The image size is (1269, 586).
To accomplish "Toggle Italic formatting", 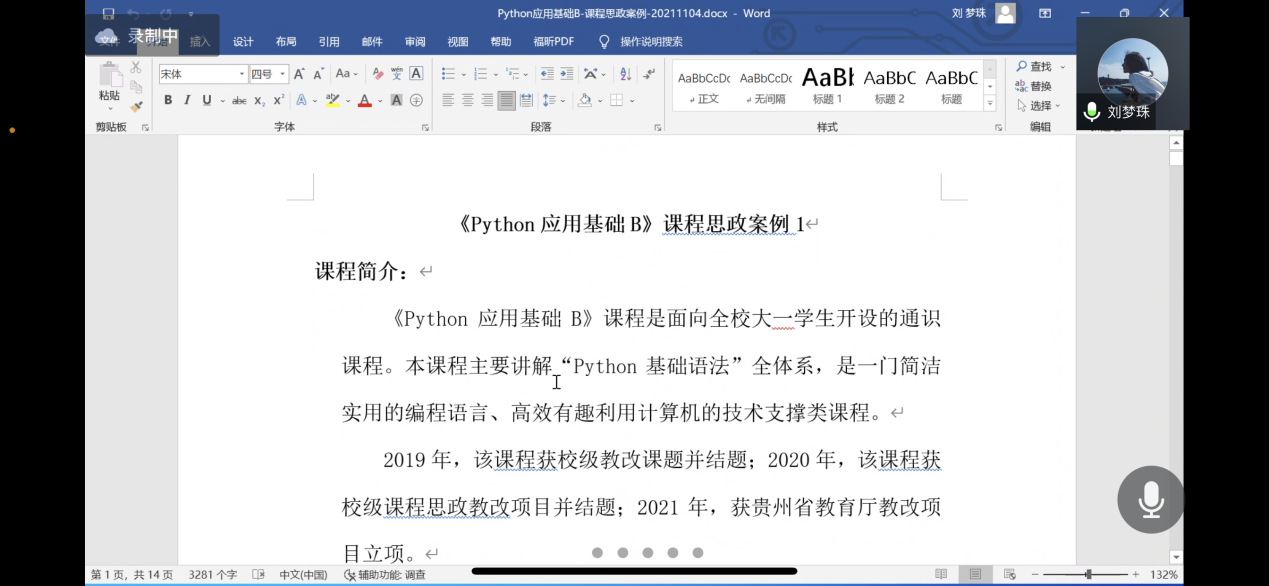I will tap(187, 100).
